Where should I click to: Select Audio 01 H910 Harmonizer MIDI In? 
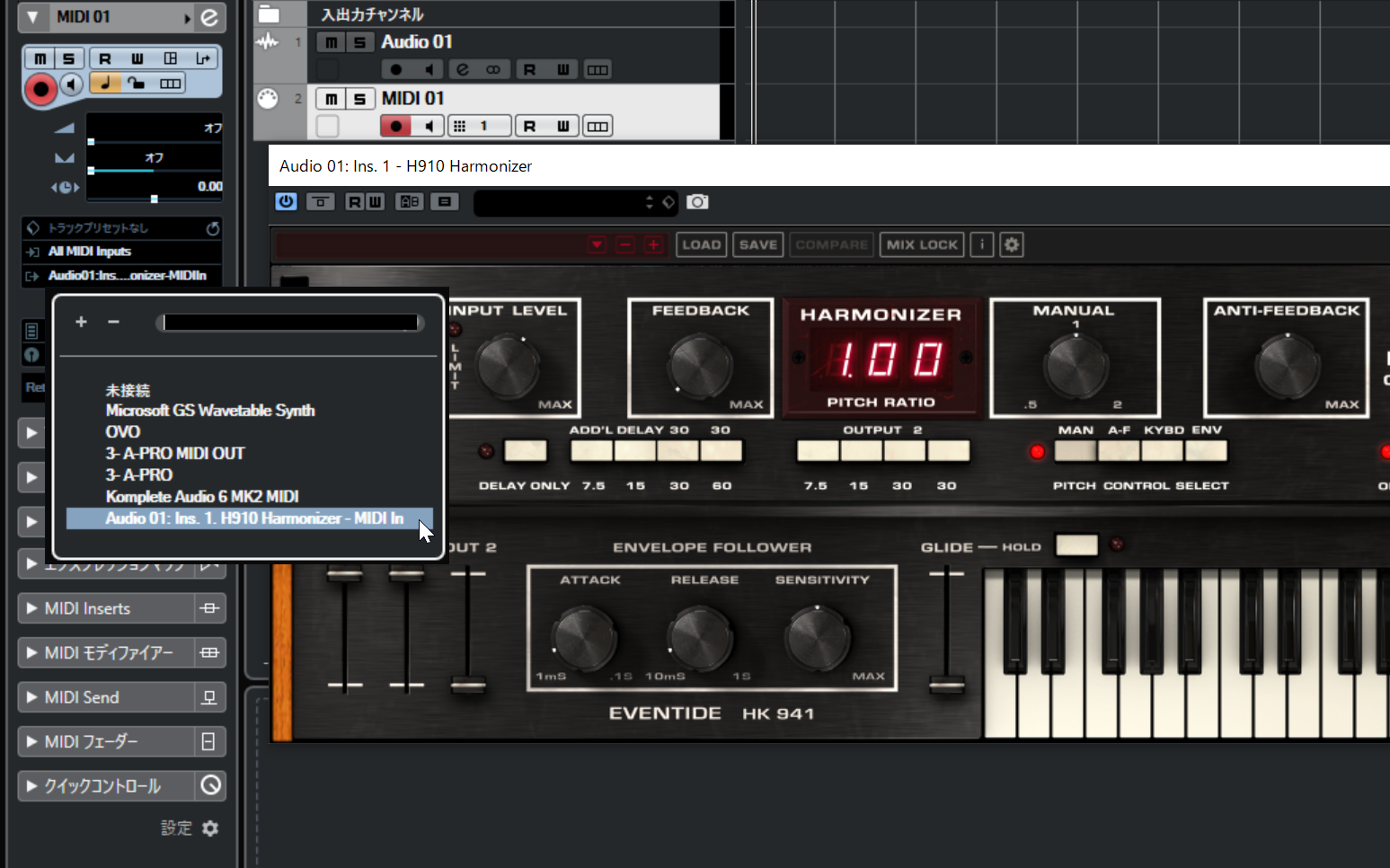(x=250, y=518)
